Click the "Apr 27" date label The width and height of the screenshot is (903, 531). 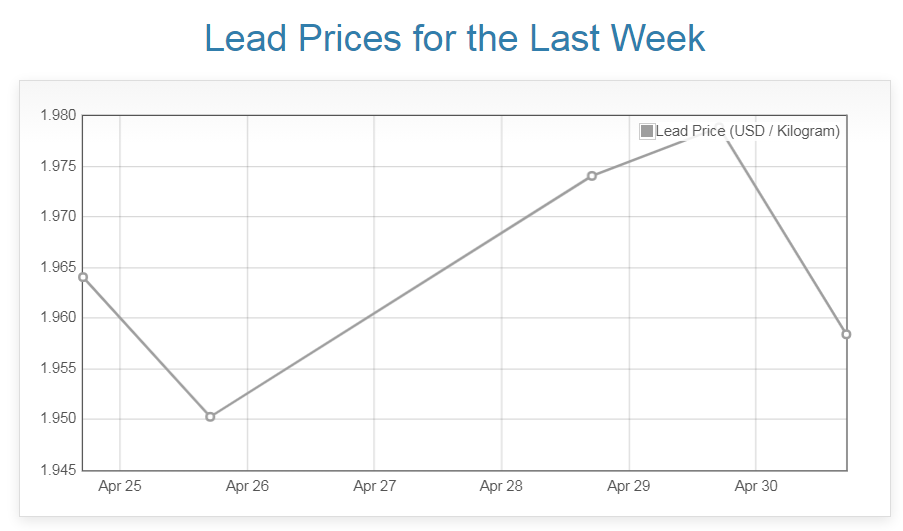click(x=374, y=487)
